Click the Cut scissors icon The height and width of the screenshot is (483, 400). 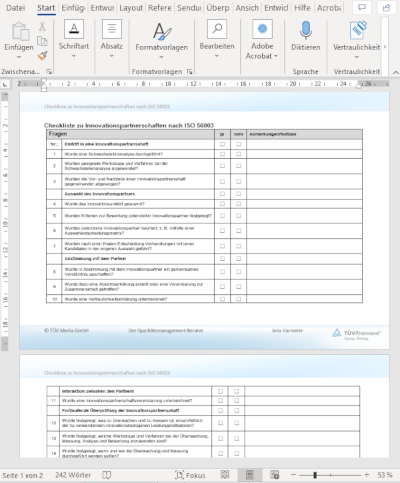coord(42,26)
